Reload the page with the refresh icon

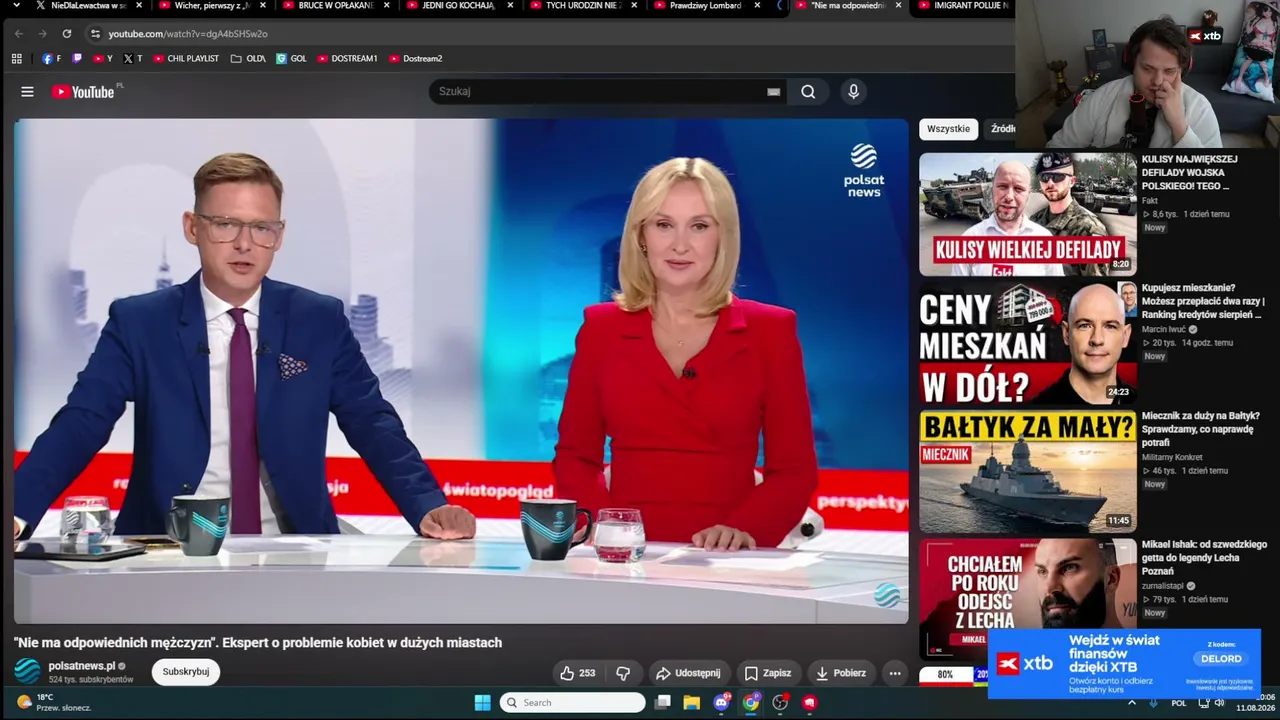tap(67, 34)
